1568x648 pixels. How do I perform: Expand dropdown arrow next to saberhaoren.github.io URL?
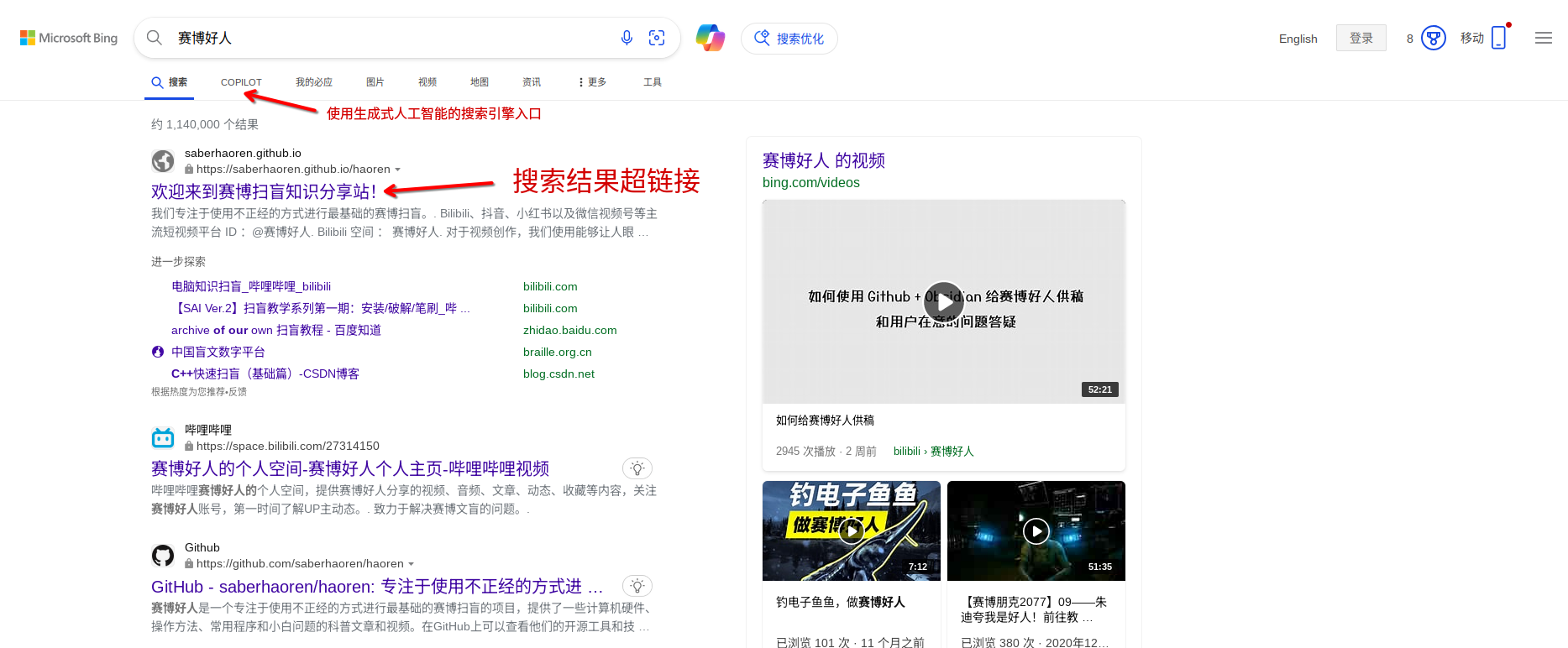[398, 170]
